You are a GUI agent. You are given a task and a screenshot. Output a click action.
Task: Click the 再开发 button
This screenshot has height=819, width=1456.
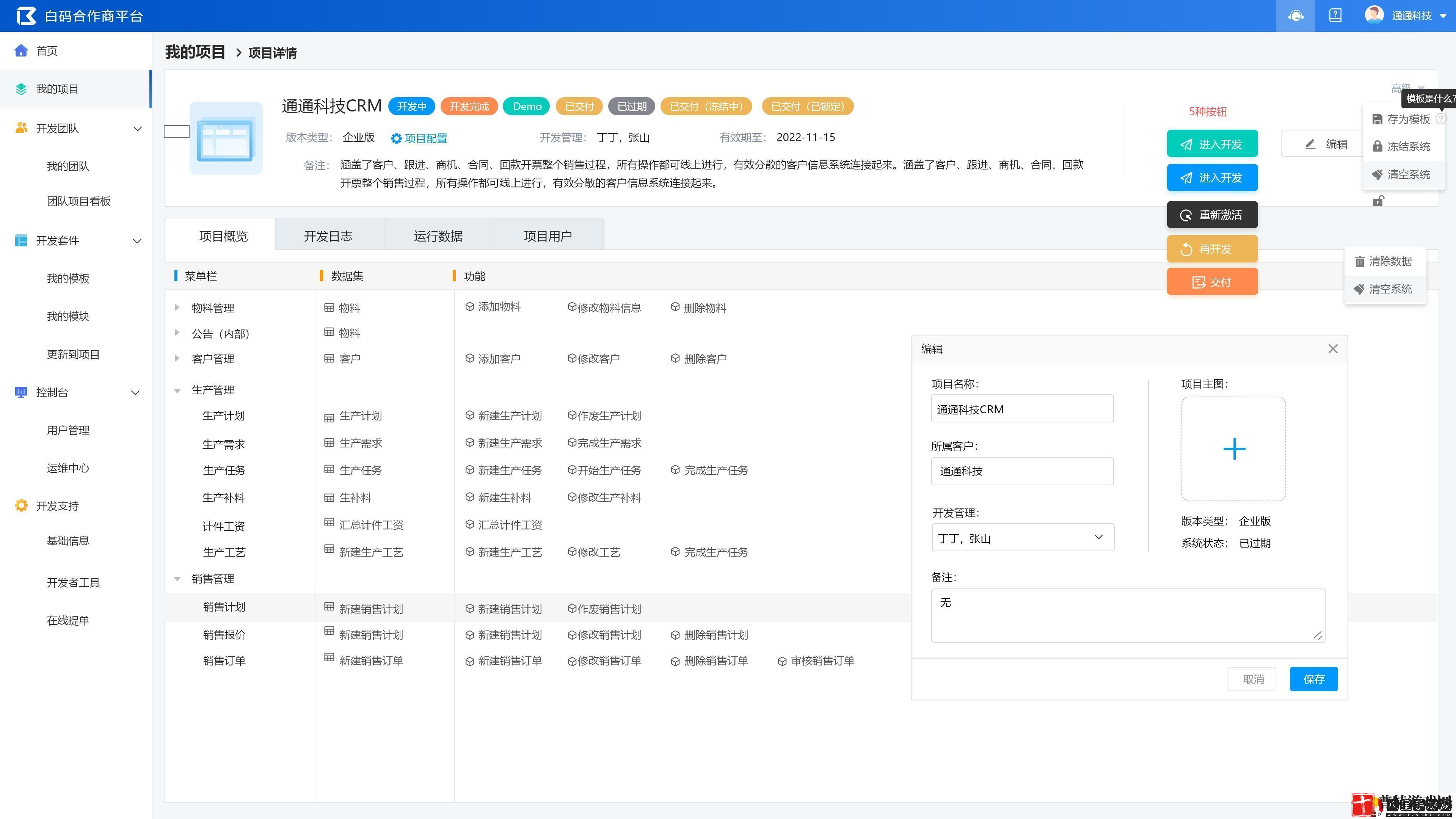(1212, 249)
